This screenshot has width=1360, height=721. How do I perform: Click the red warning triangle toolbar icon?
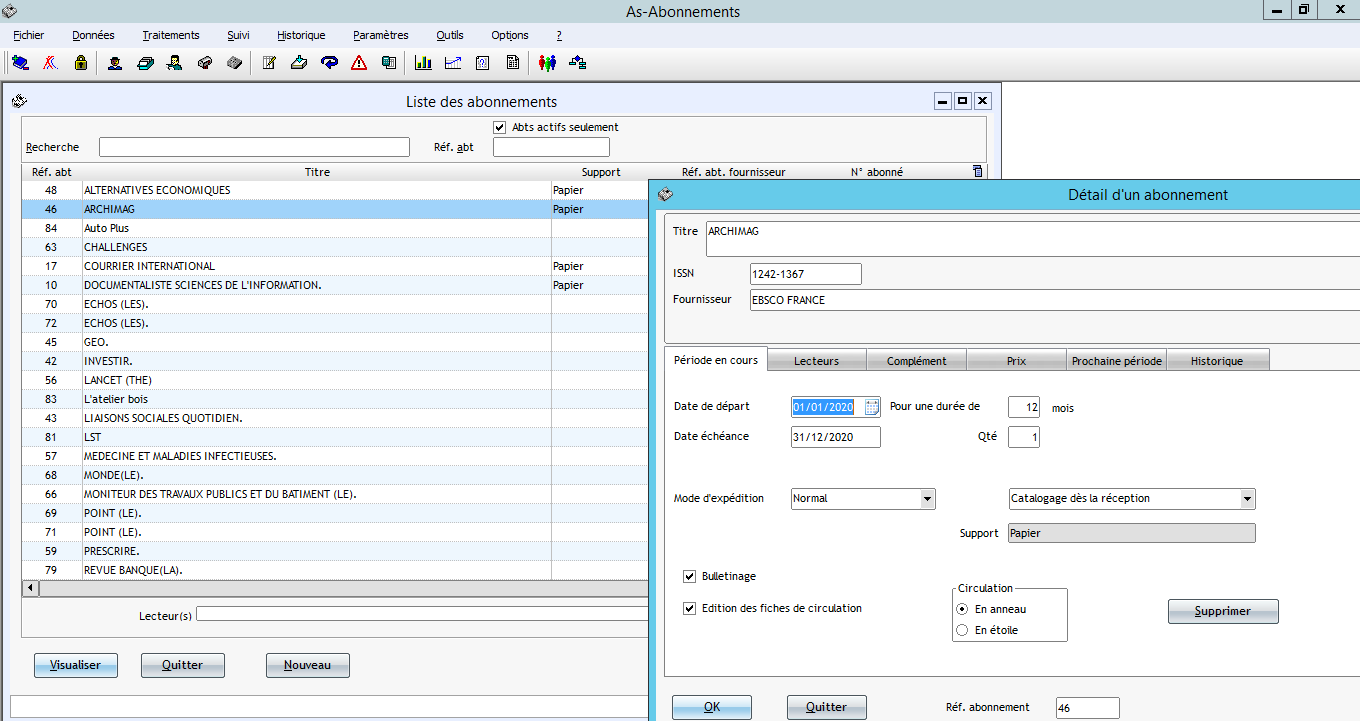[x=359, y=63]
